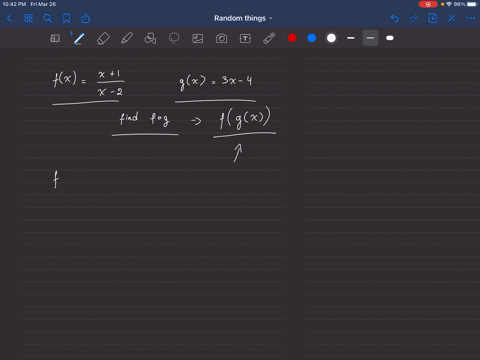Open the search tool
The height and width of the screenshot is (360, 480).
(x=47, y=18)
